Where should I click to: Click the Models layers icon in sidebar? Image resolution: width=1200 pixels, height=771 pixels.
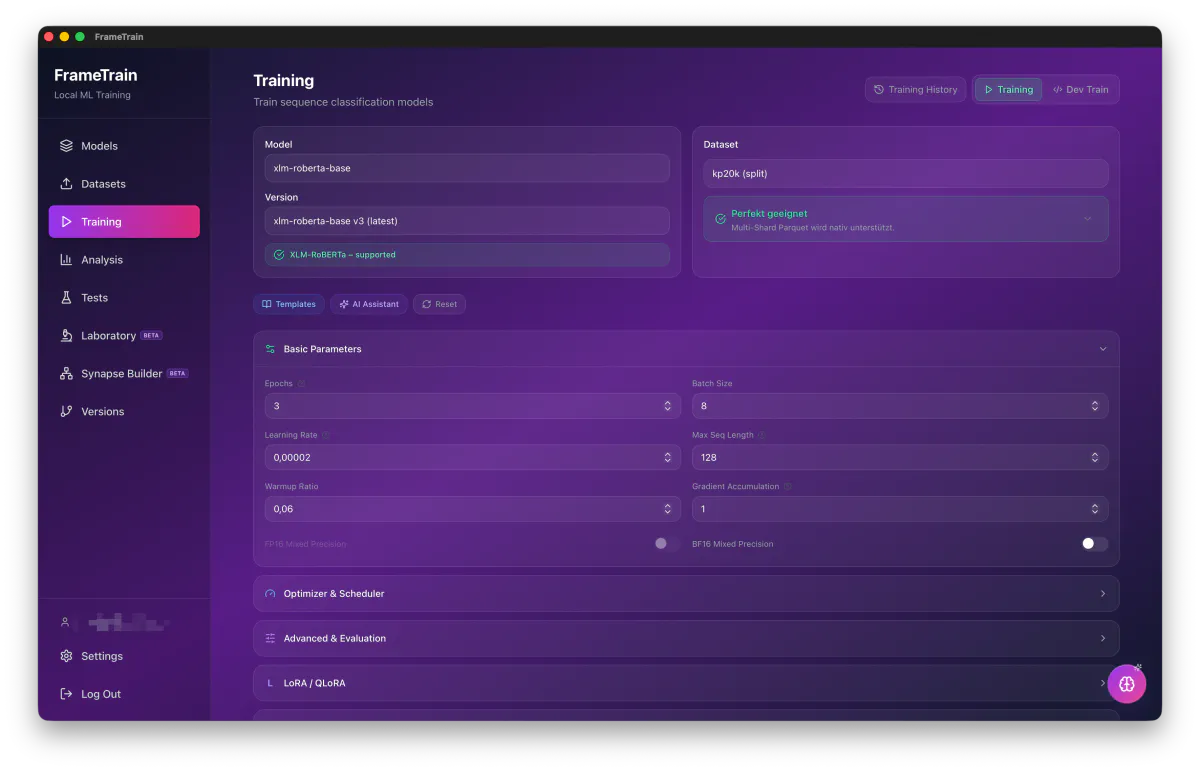click(66, 145)
